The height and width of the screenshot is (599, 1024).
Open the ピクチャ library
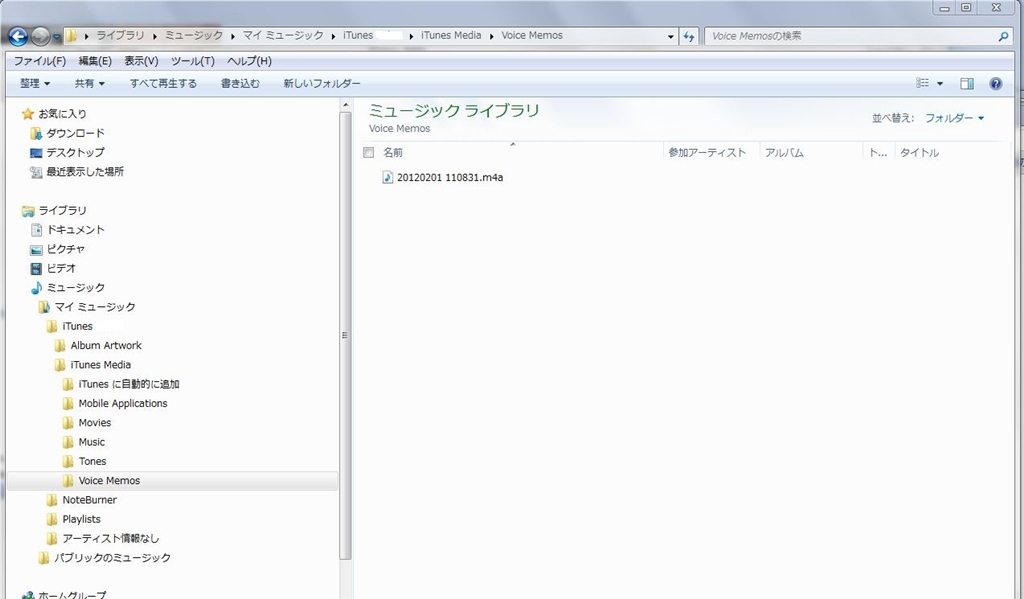[x=65, y=249]
